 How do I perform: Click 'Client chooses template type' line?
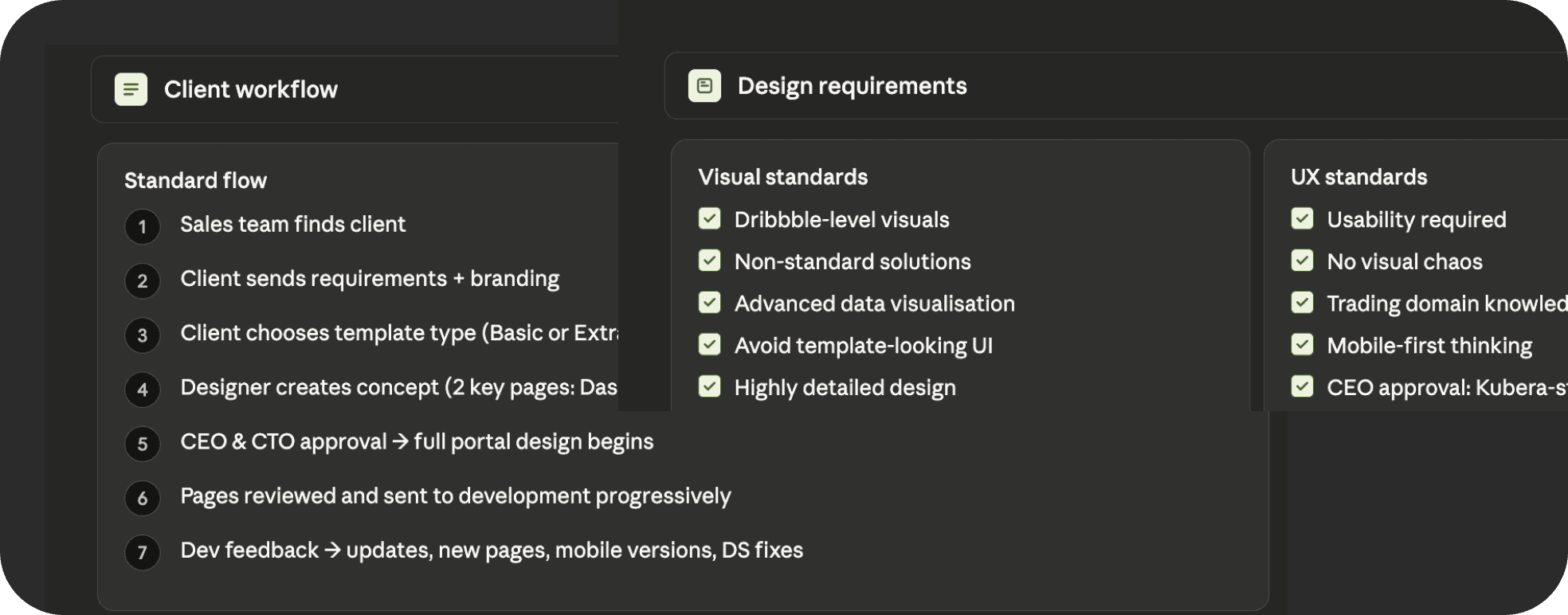click(x=398, y=333)
